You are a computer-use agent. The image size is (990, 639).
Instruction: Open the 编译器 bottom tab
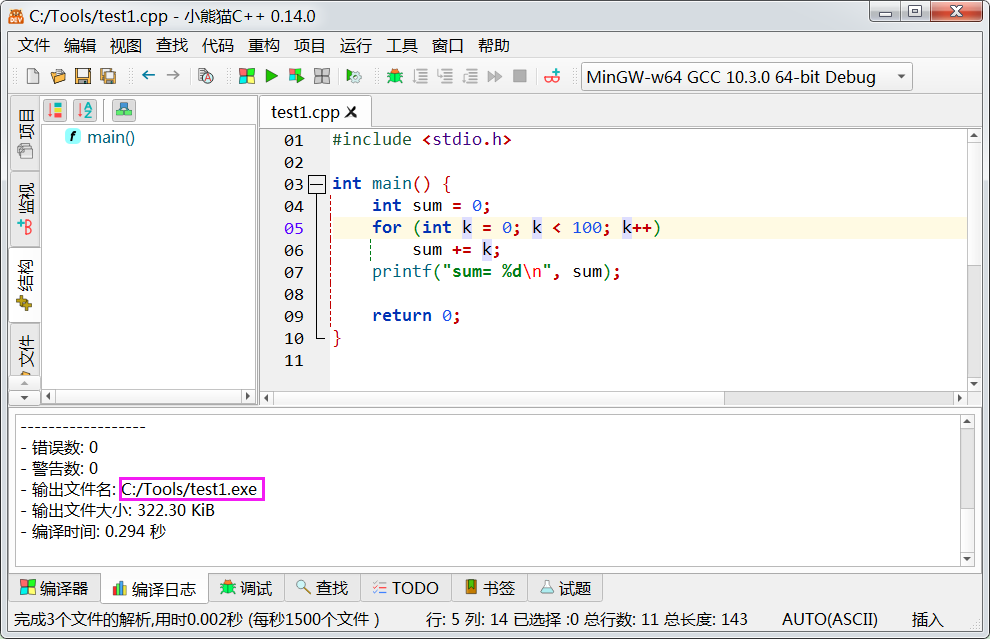(54, 588)
